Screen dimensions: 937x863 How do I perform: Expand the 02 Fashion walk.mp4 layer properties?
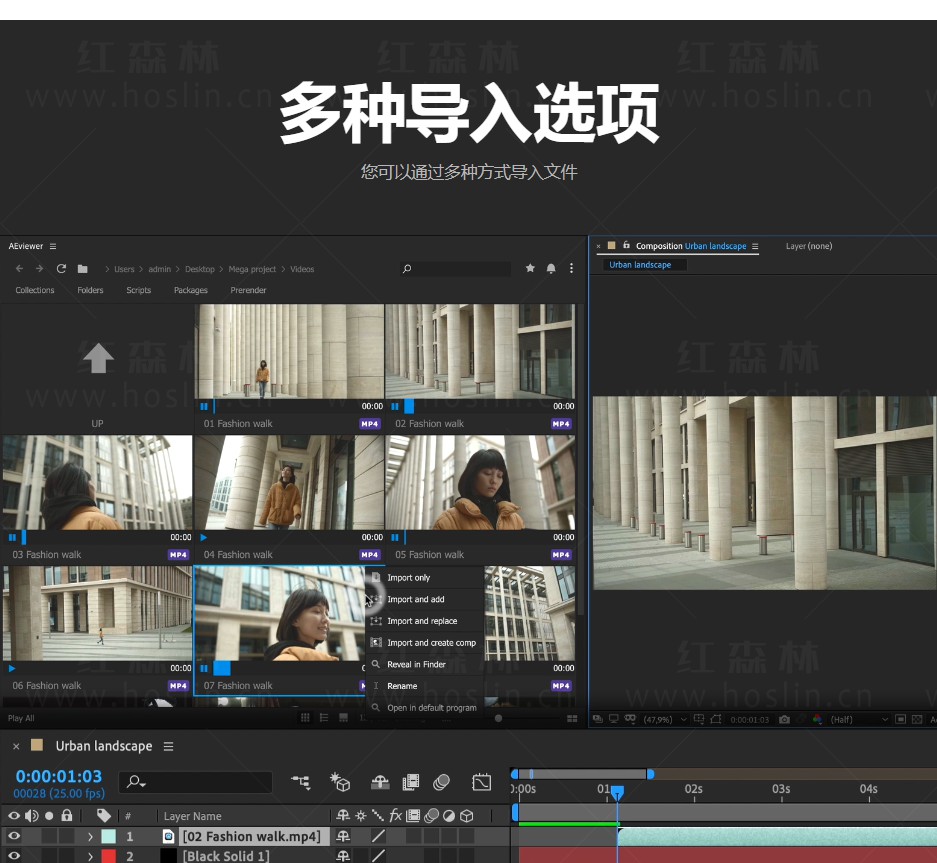pos(90,836)
